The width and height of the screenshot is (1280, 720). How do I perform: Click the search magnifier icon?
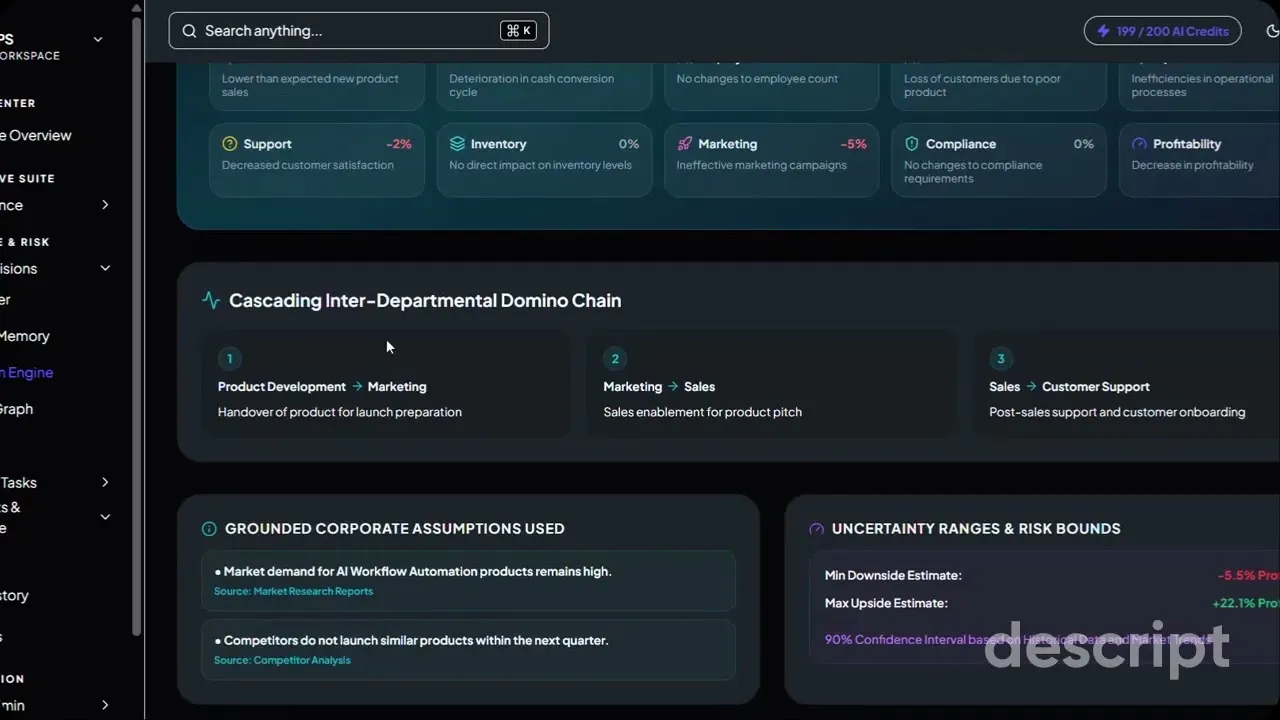pyautogui.click(x=189, y=31)
